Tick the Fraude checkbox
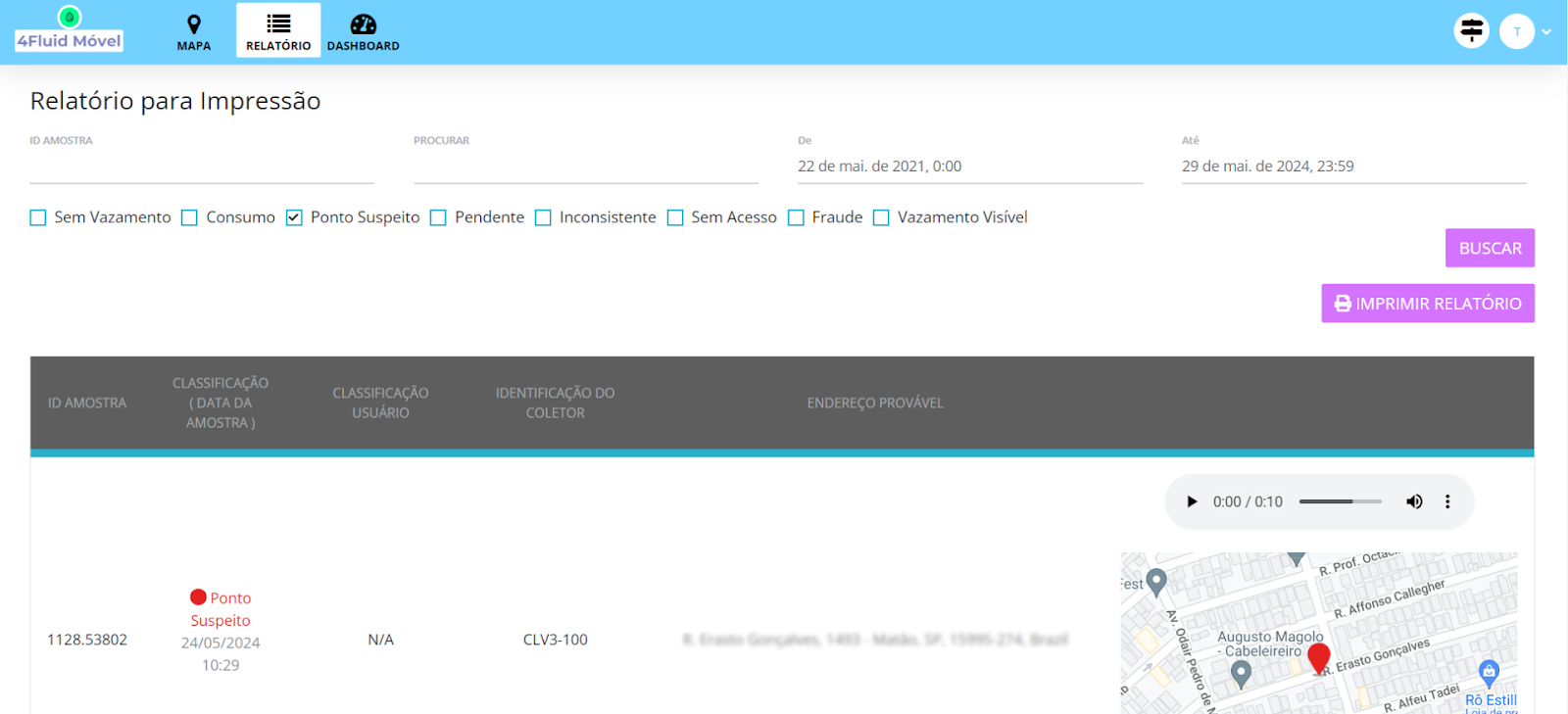Viewport: 1568px width, 714px height. coord(796,217)
